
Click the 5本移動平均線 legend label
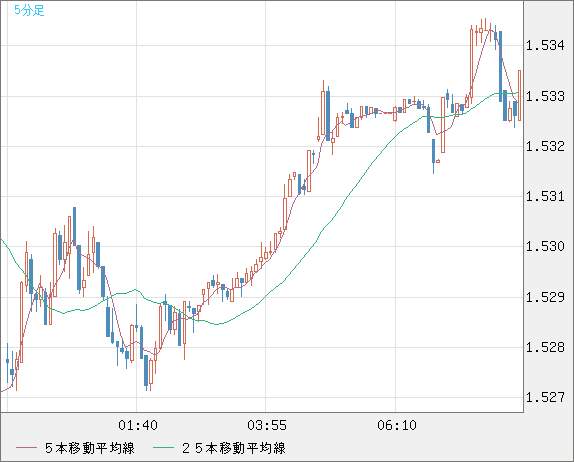coord(90,448)
